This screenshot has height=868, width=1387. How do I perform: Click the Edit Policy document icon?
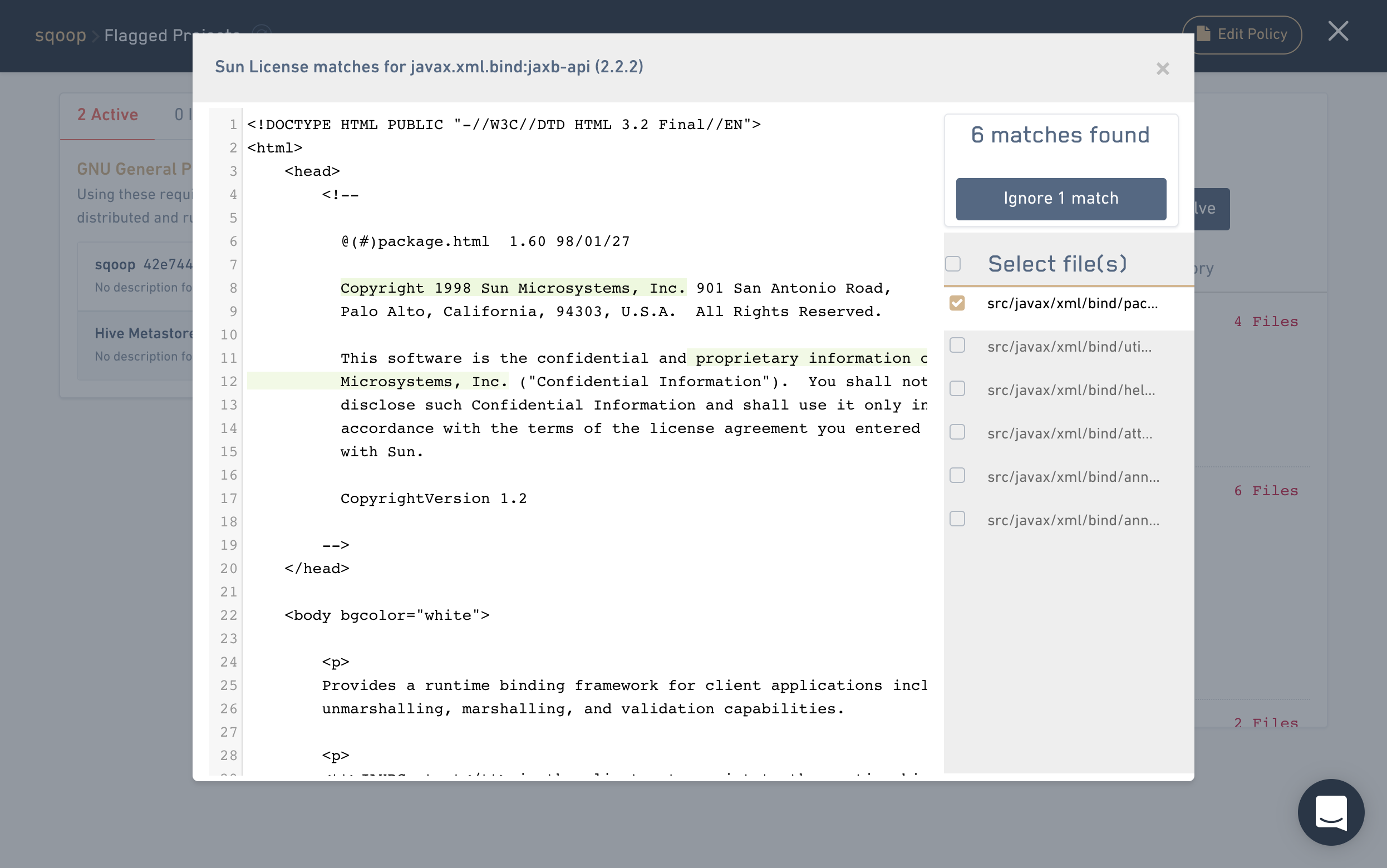[x=1203, y=34]
